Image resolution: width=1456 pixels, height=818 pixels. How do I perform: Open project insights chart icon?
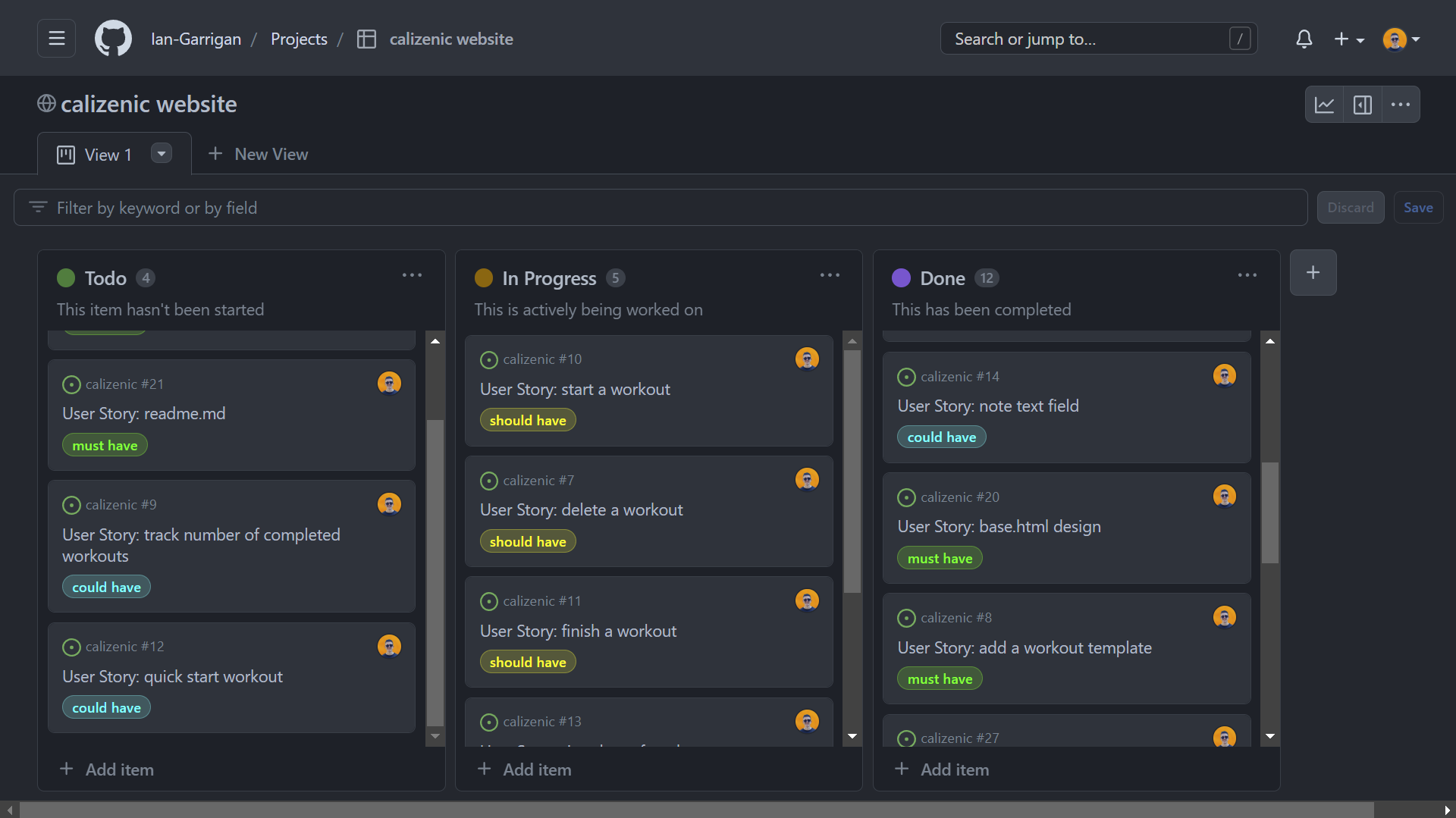1324,105
